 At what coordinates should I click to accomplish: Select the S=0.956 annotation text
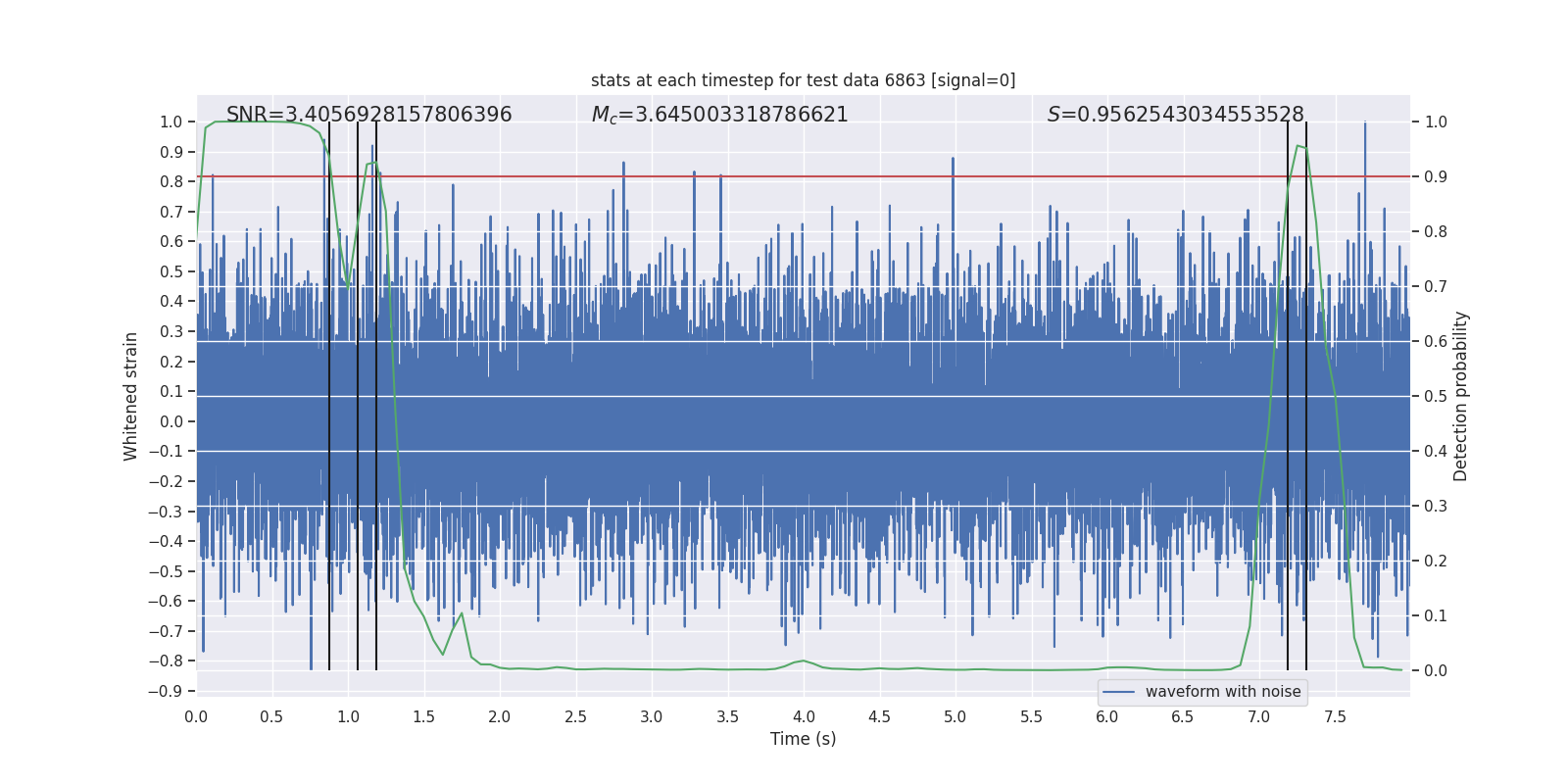[1175, 115]
